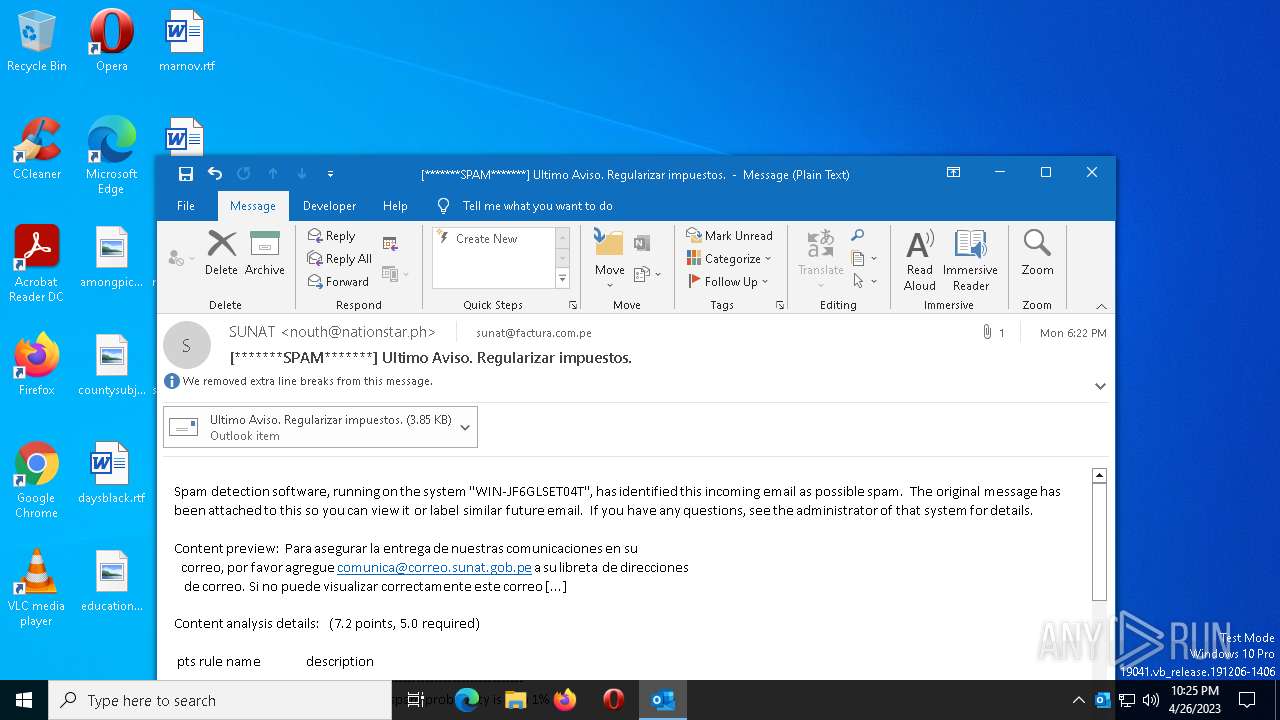1280x720 pixels.
Task: Show hidden system tray icons
Action: (x=1078, y=700)
